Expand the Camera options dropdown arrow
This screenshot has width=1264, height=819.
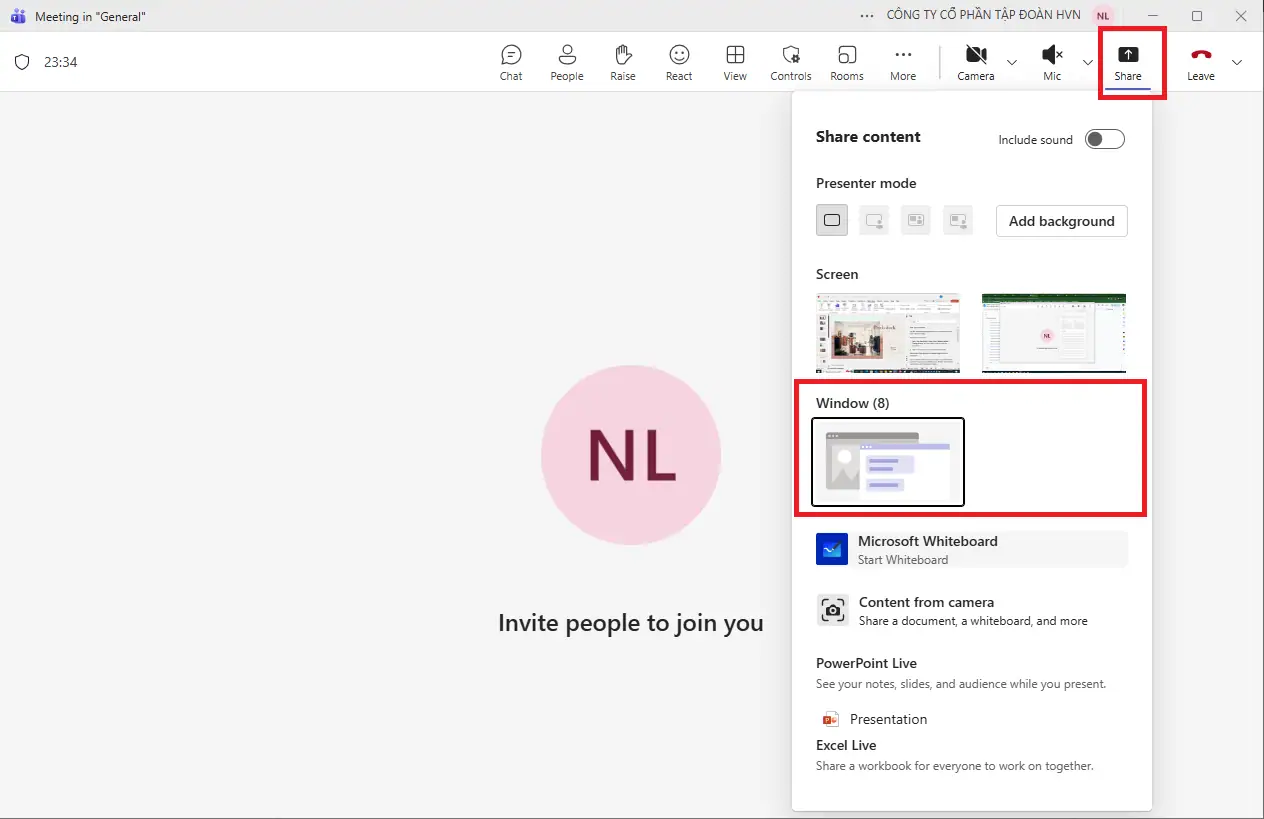click(1012, 62)
